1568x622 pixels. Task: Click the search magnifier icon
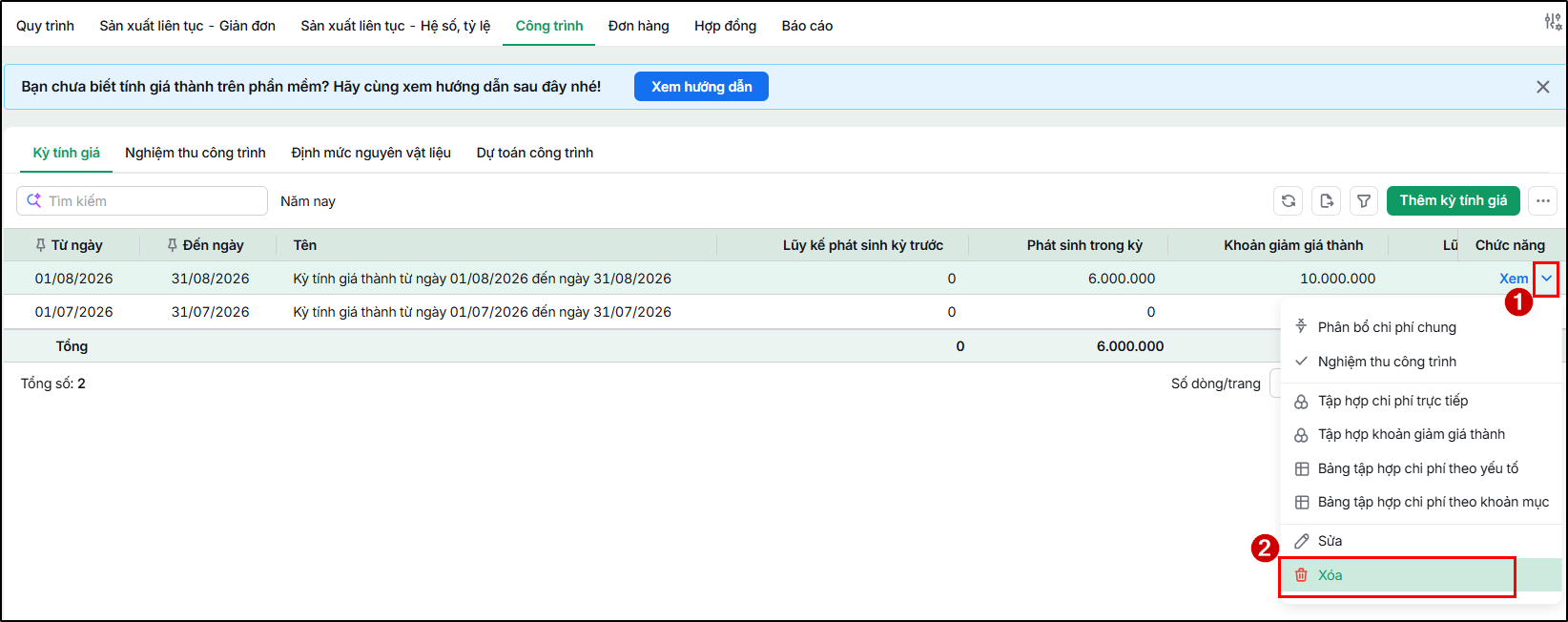click(34, 200)
